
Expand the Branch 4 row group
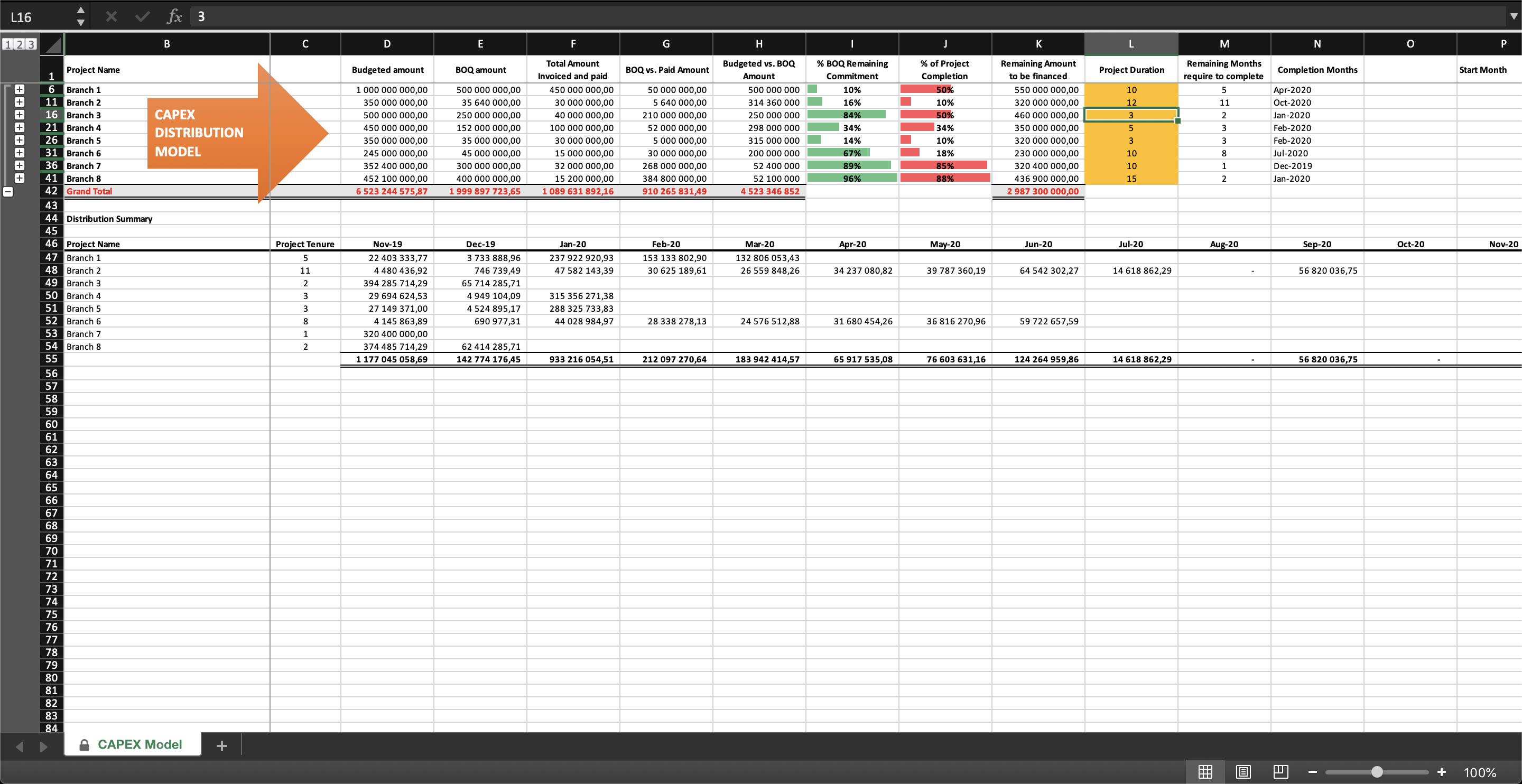[x=20, y=127]
